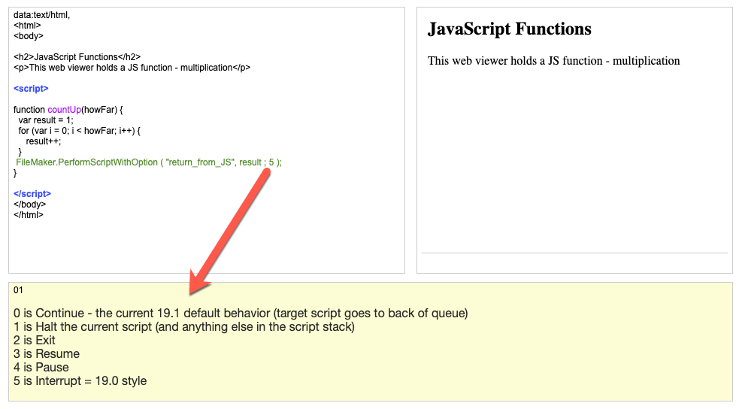Viewport: 739px width, 409px height.
Task: Click the FileMaker.PerformScriptWithOption line
Action: click(x=149, y=163)
